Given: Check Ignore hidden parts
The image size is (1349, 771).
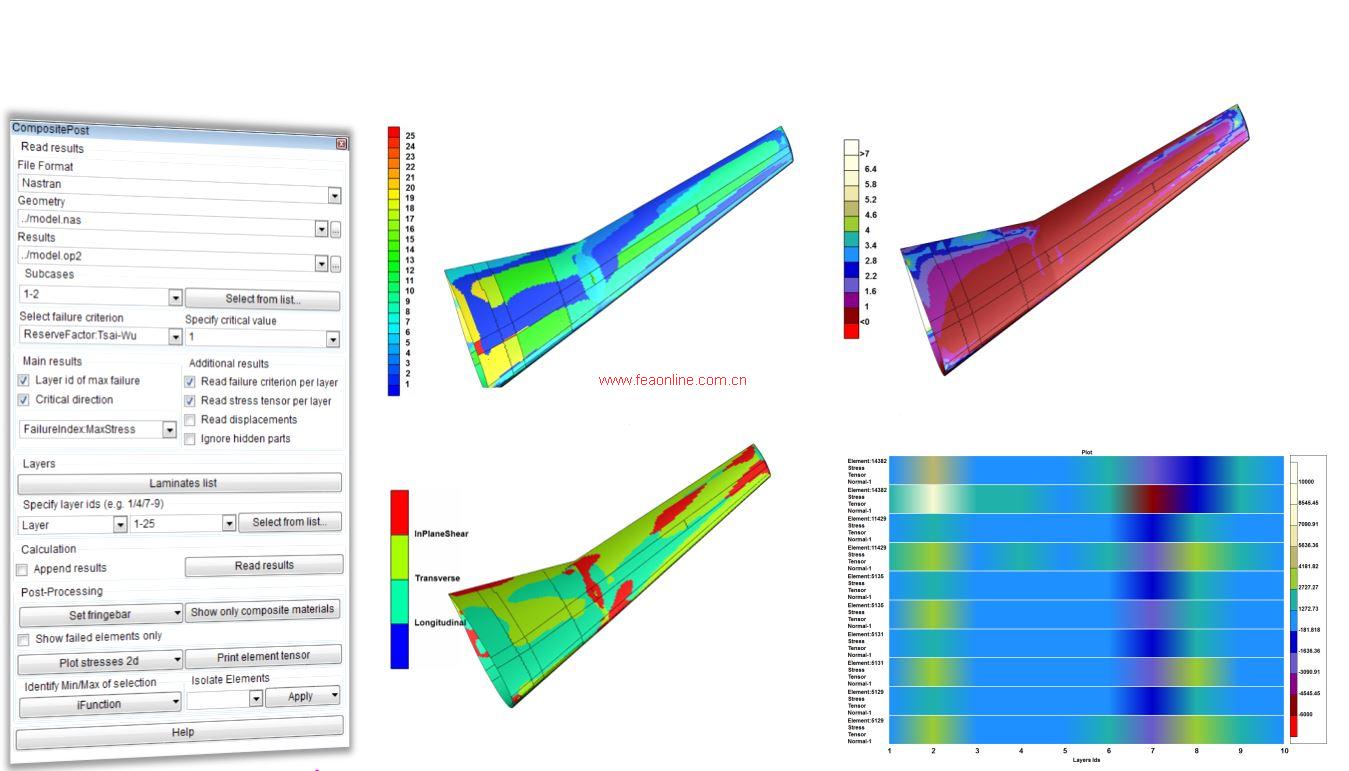Looking at the screenshot, I should coord(190,439).
